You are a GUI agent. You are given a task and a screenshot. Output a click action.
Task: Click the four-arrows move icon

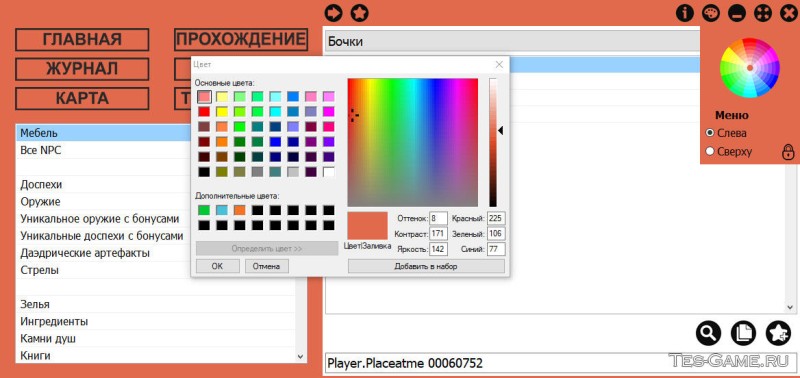pyautogui.click(x=763, y=13)
